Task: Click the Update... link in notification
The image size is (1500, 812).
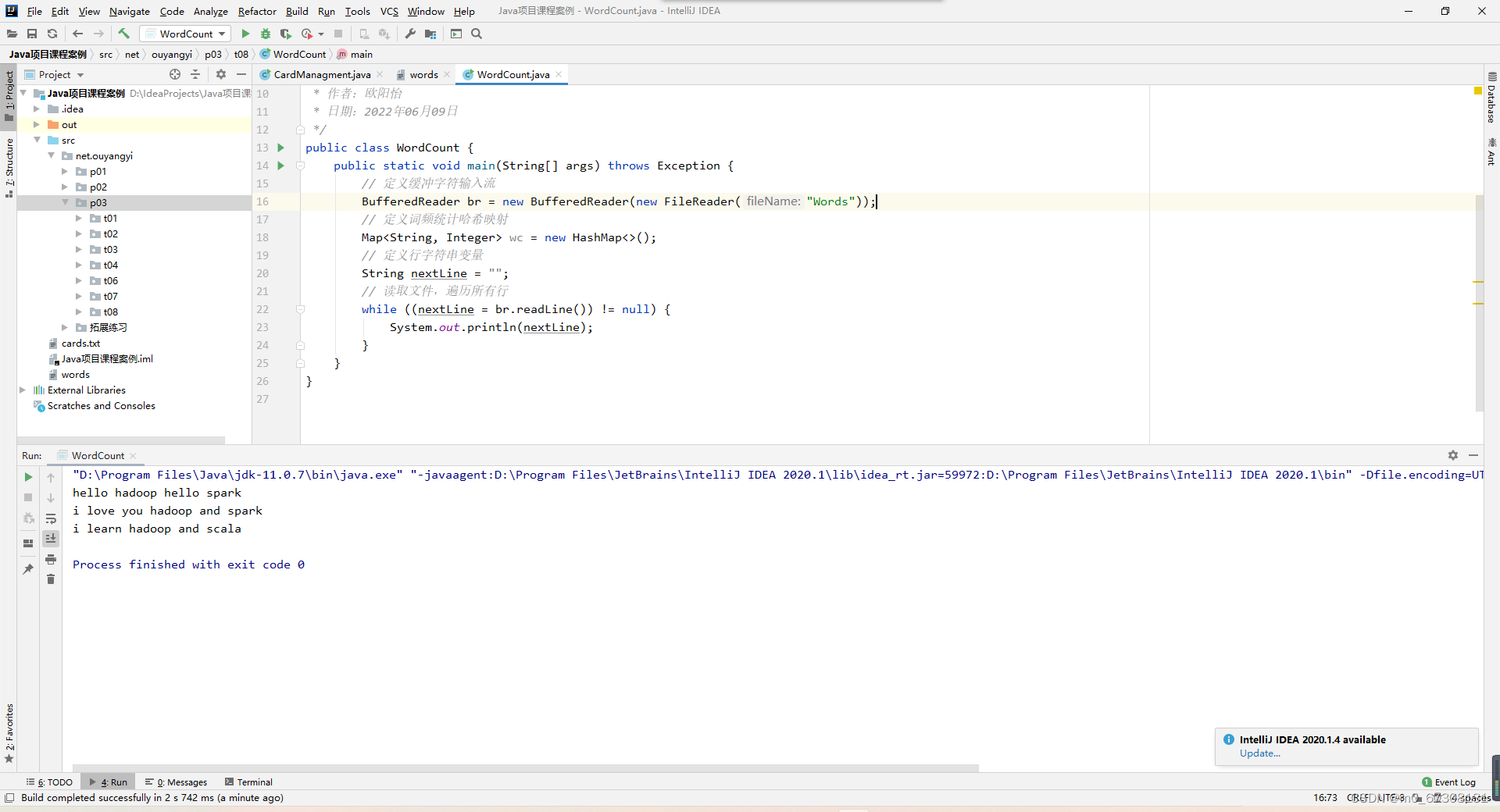Action: pyautogui.click(x=1260, y=753)
